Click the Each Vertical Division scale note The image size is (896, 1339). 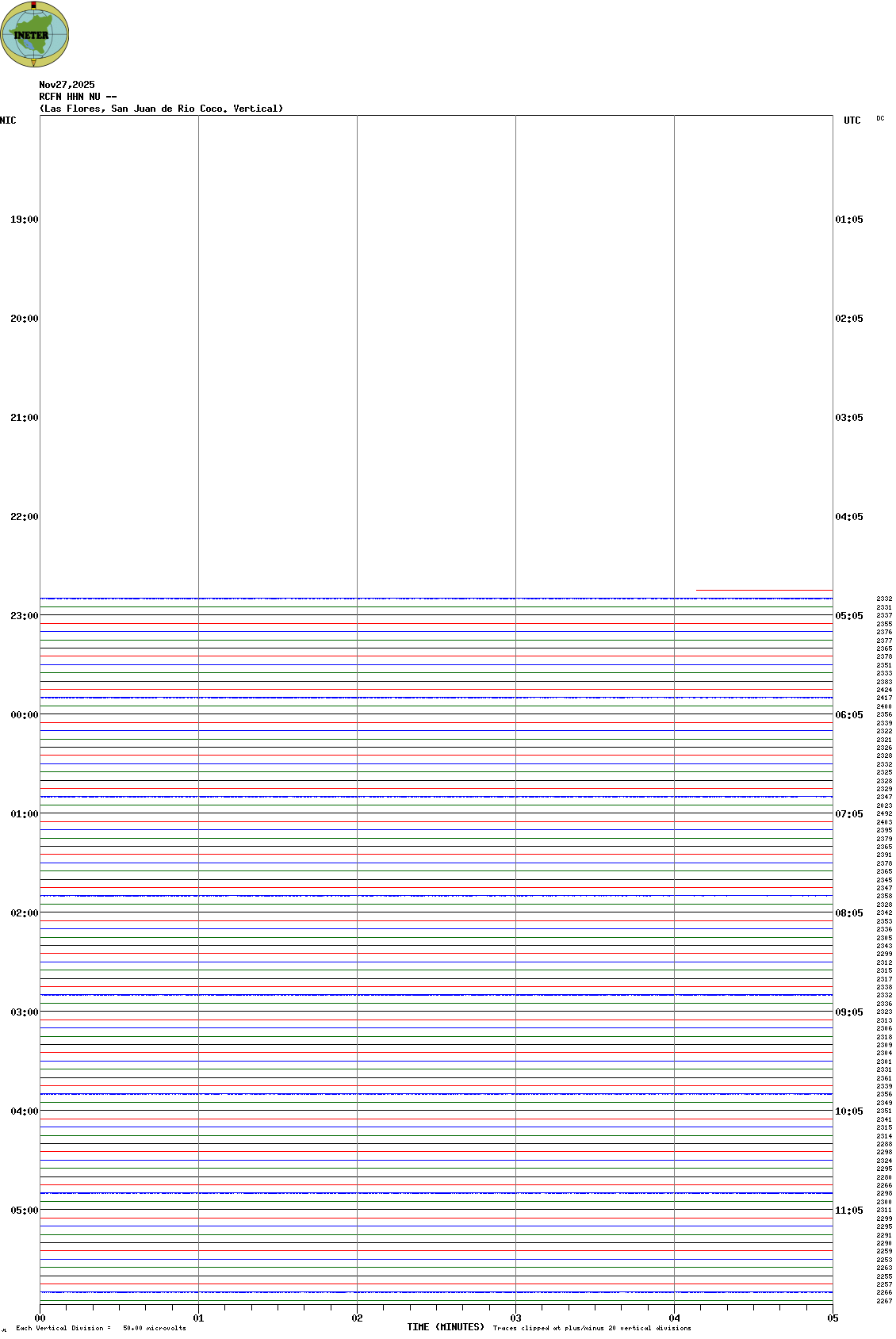tap(101, 1328)
